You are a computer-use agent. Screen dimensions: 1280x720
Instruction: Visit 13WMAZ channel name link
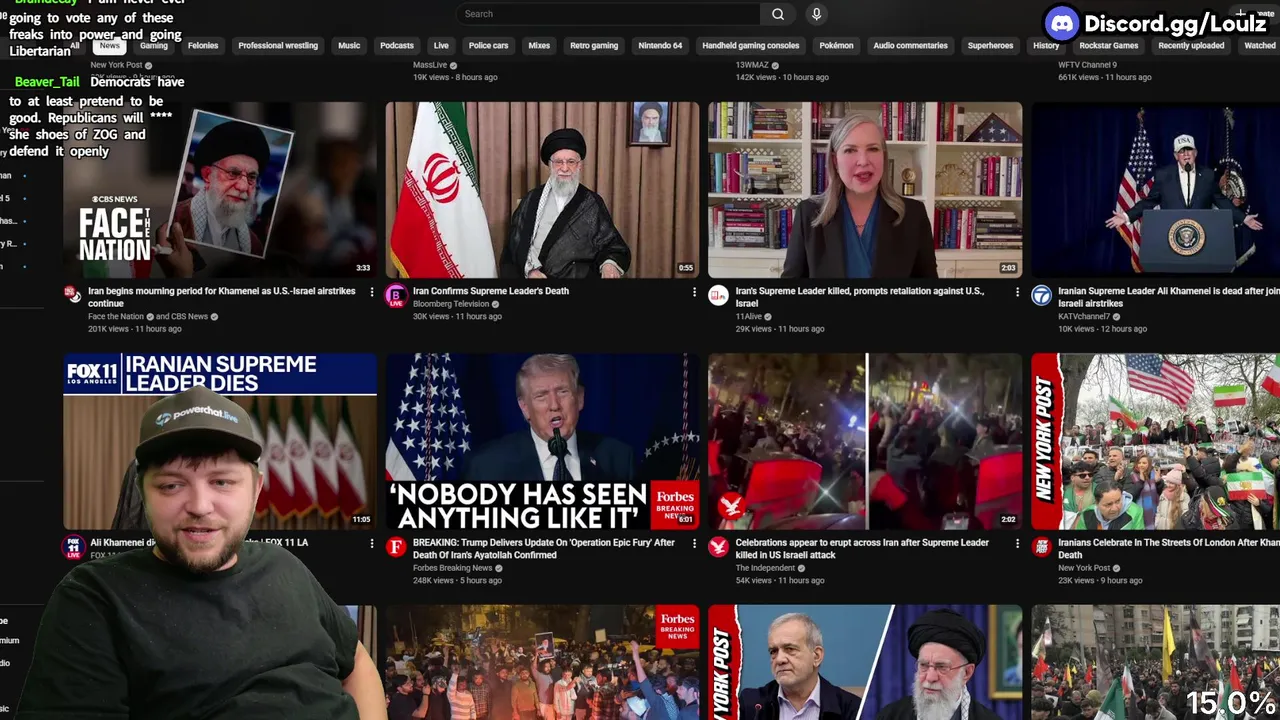pyautogui.click(x=752, y=65)
